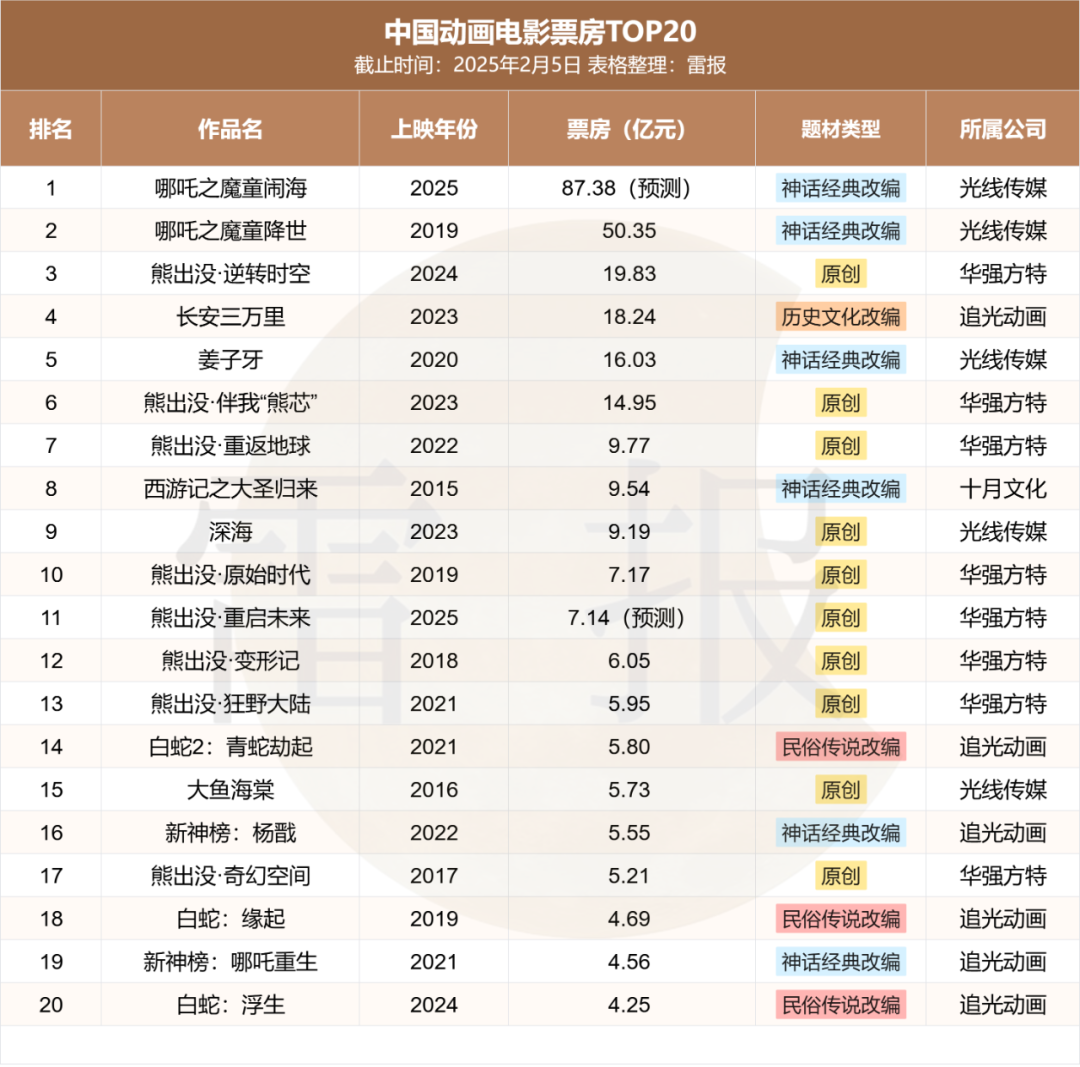This screenshot has width=1080, height=1067.
Task: Select the cell 白蛇2:青蛇劫起
Action: 230,747
